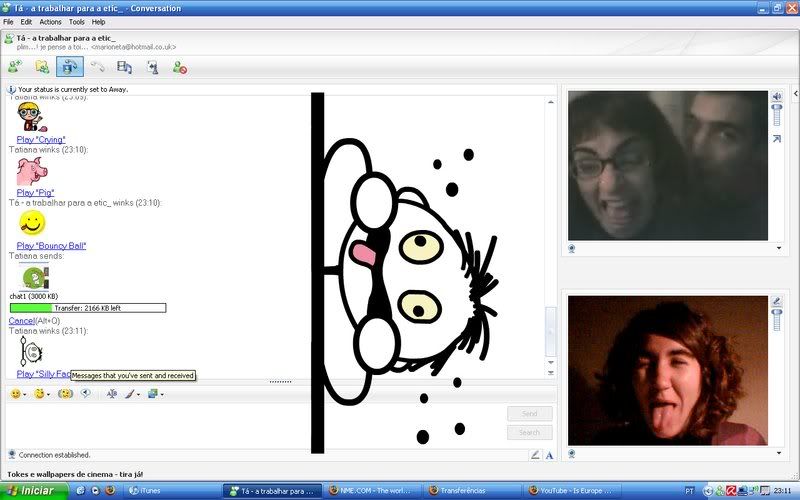Click Firefox quick launch icon
Screen dimensions: 800x500
[x=110, y=491]
